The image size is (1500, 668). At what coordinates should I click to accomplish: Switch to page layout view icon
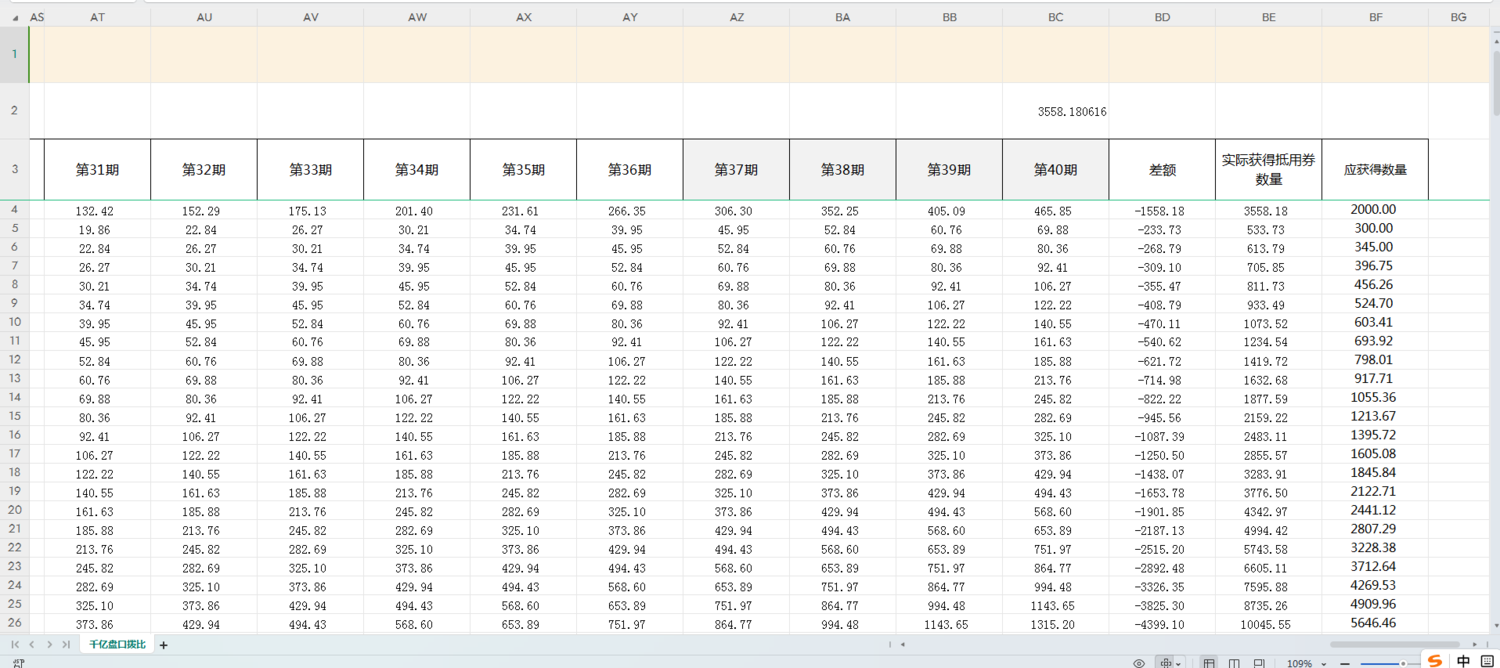point(1234,663)
